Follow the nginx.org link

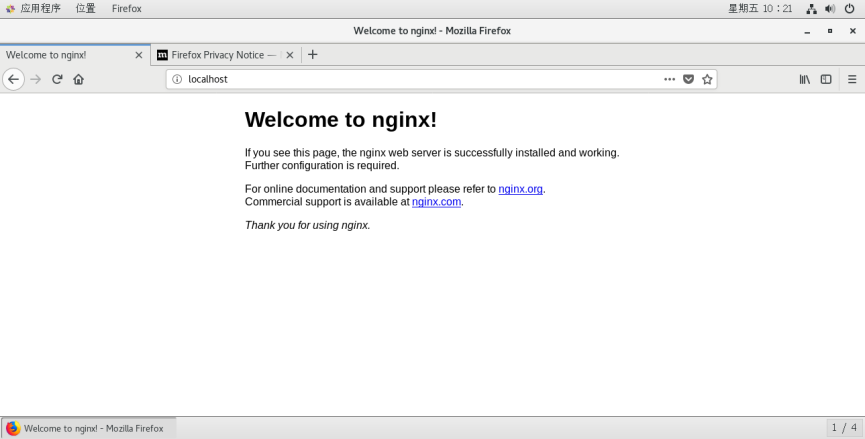coord(520,189)
